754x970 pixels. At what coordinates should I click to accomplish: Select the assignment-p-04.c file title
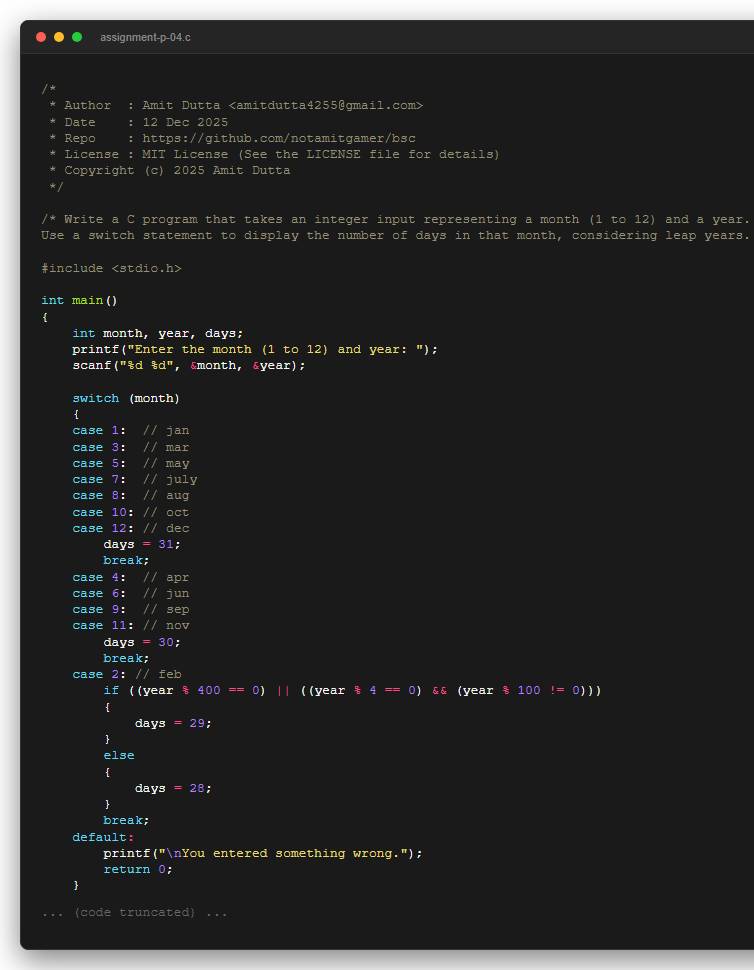(145, 37)
